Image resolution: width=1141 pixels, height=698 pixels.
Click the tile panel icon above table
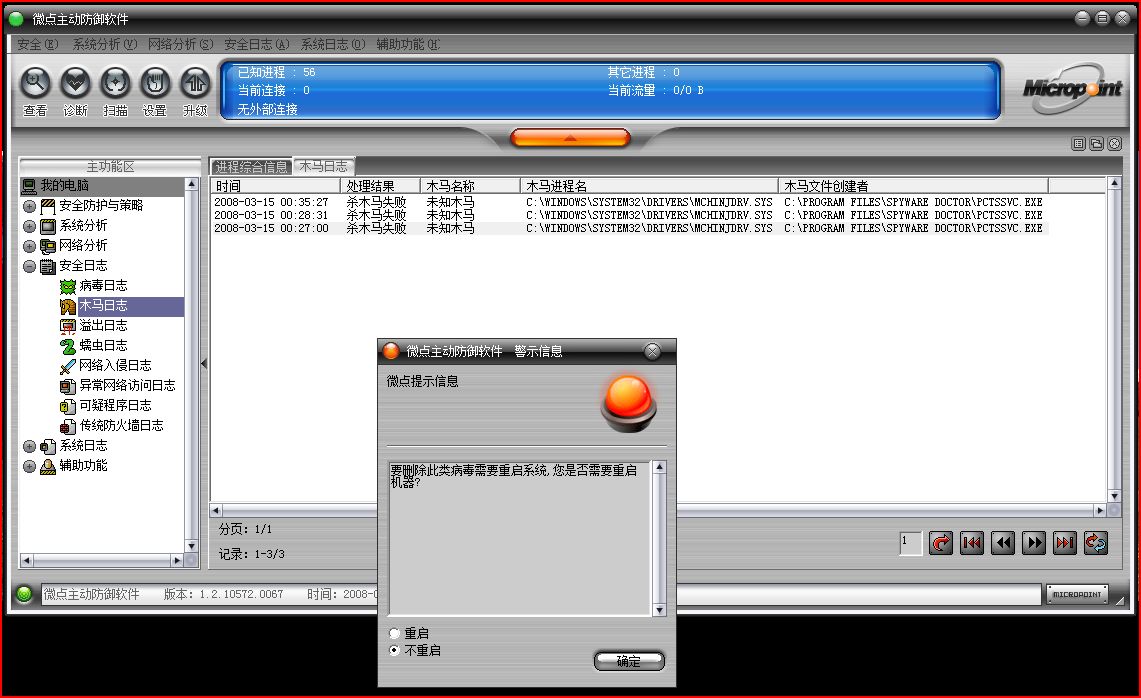point(1079,144)
